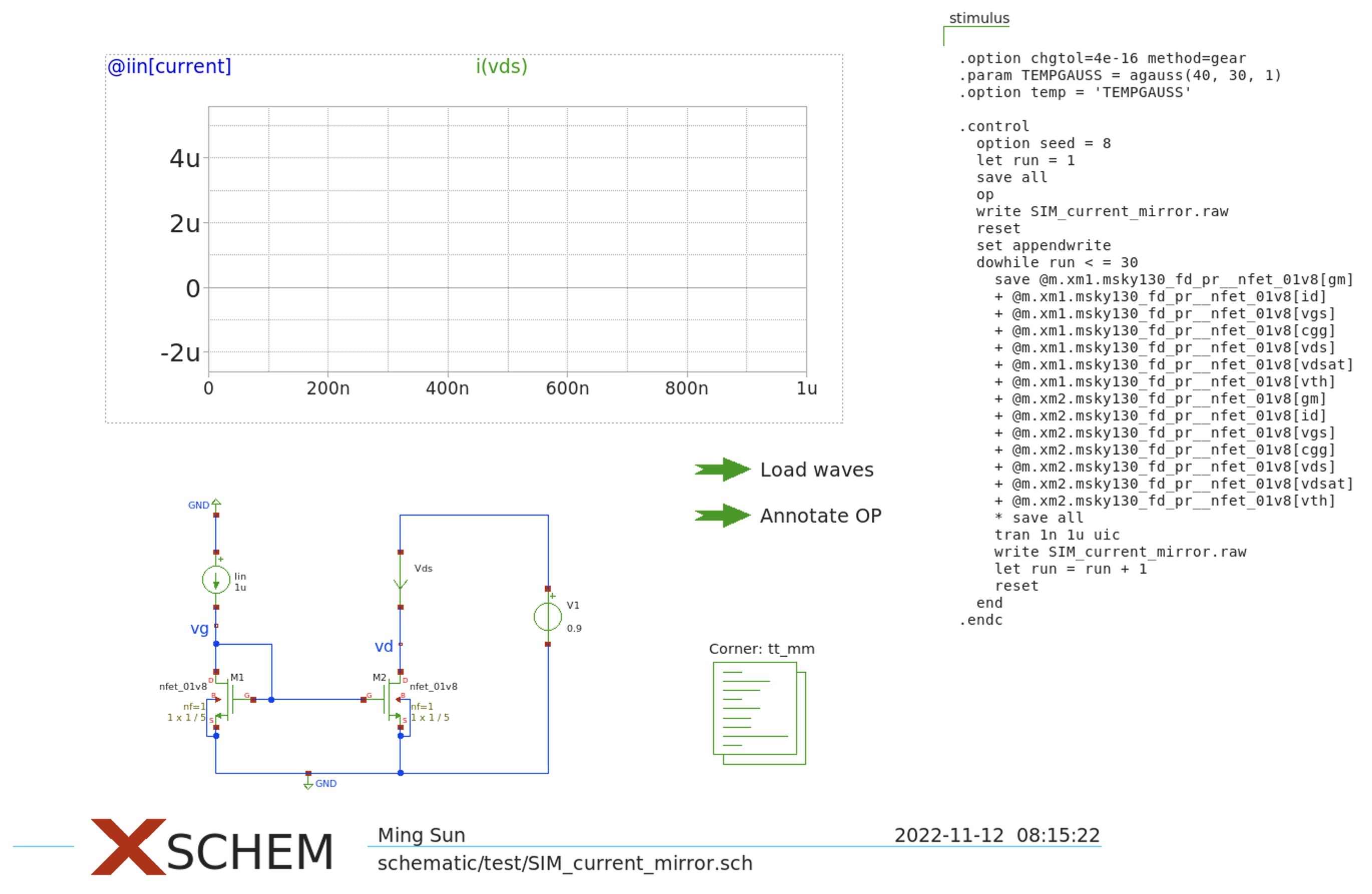Screen dimensions: 1372x894
Task: Click the Annotate OP green arrow launcher
Action: (x=723, y=515)
